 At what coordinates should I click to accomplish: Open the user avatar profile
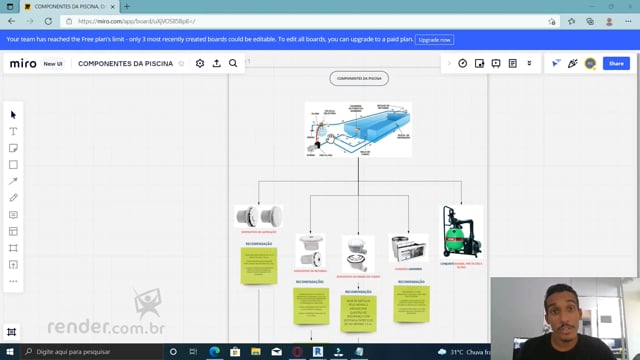tap(590, 63)
